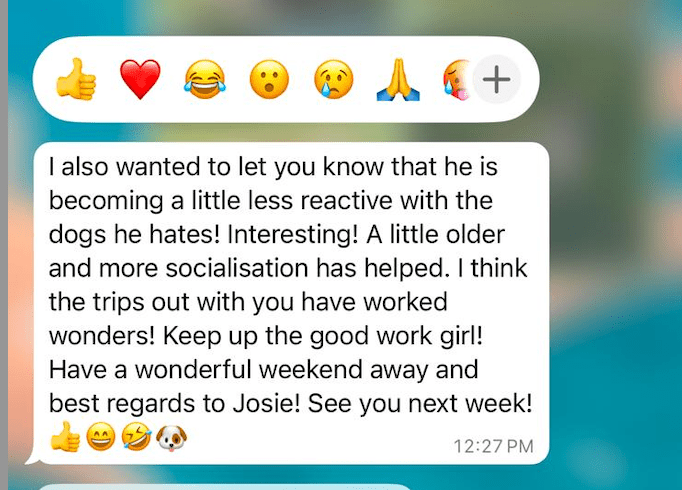Open more emoji reactions with plus button
Screen dimensions: 682x490
(x=496, y=79)
